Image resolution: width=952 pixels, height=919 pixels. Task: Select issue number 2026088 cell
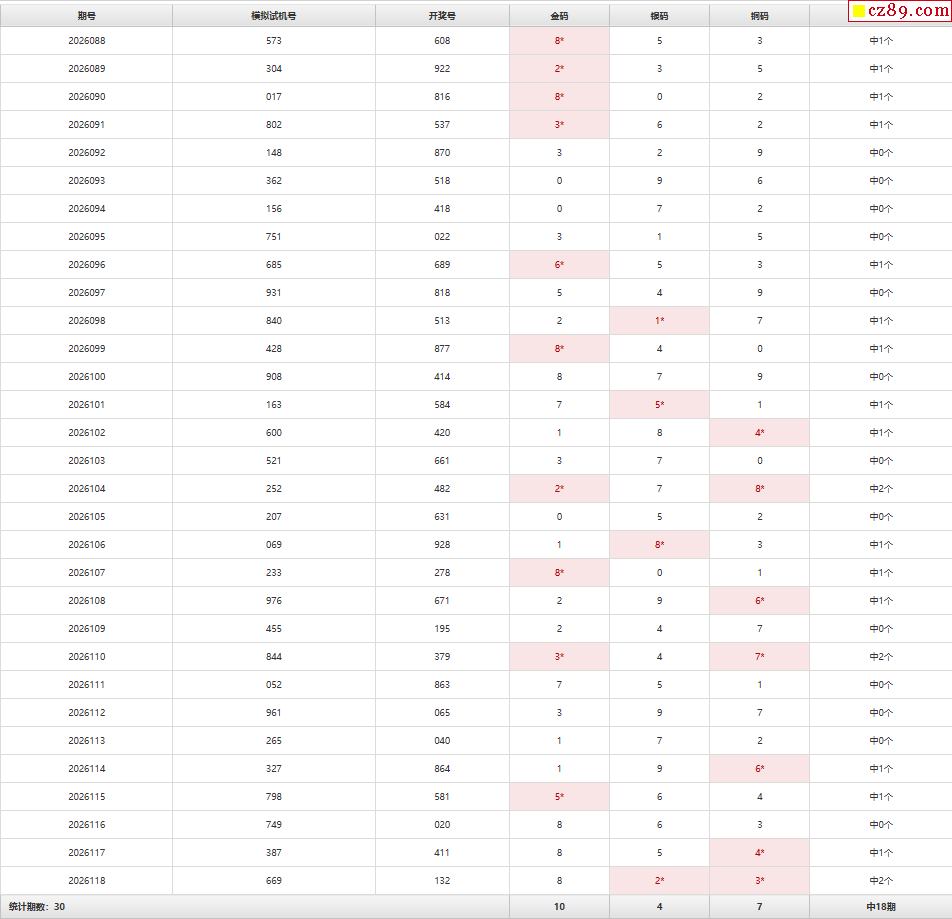point(86,41)
